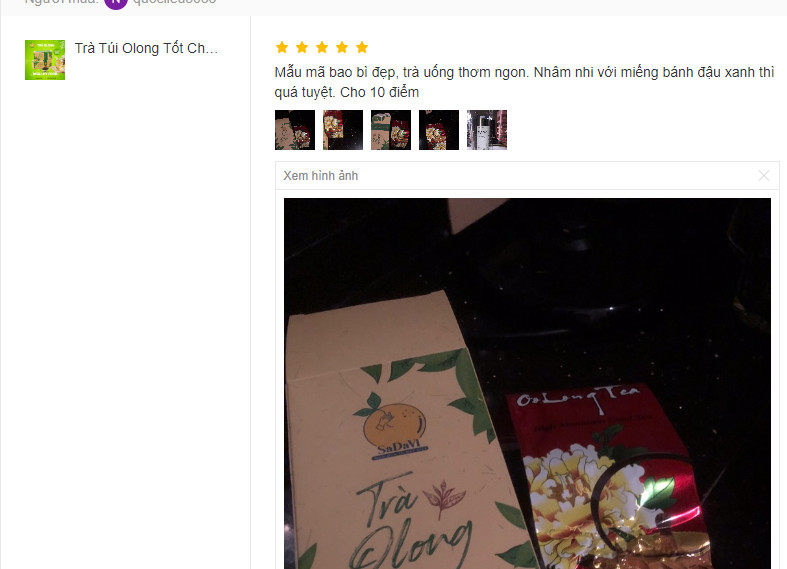This screenshot has width=787, height=569.
Task: Click the green product thumbnail image
Action: coord(45,60)
